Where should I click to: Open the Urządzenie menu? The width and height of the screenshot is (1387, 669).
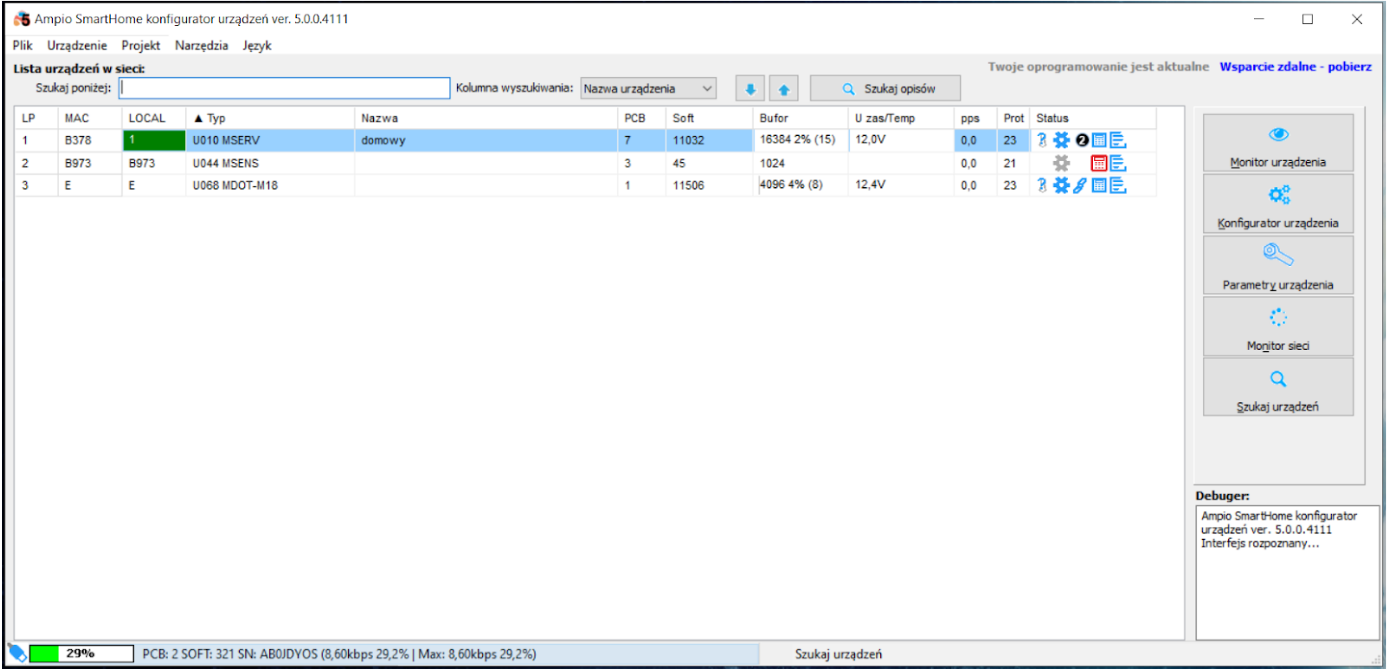tap(77, 45)
